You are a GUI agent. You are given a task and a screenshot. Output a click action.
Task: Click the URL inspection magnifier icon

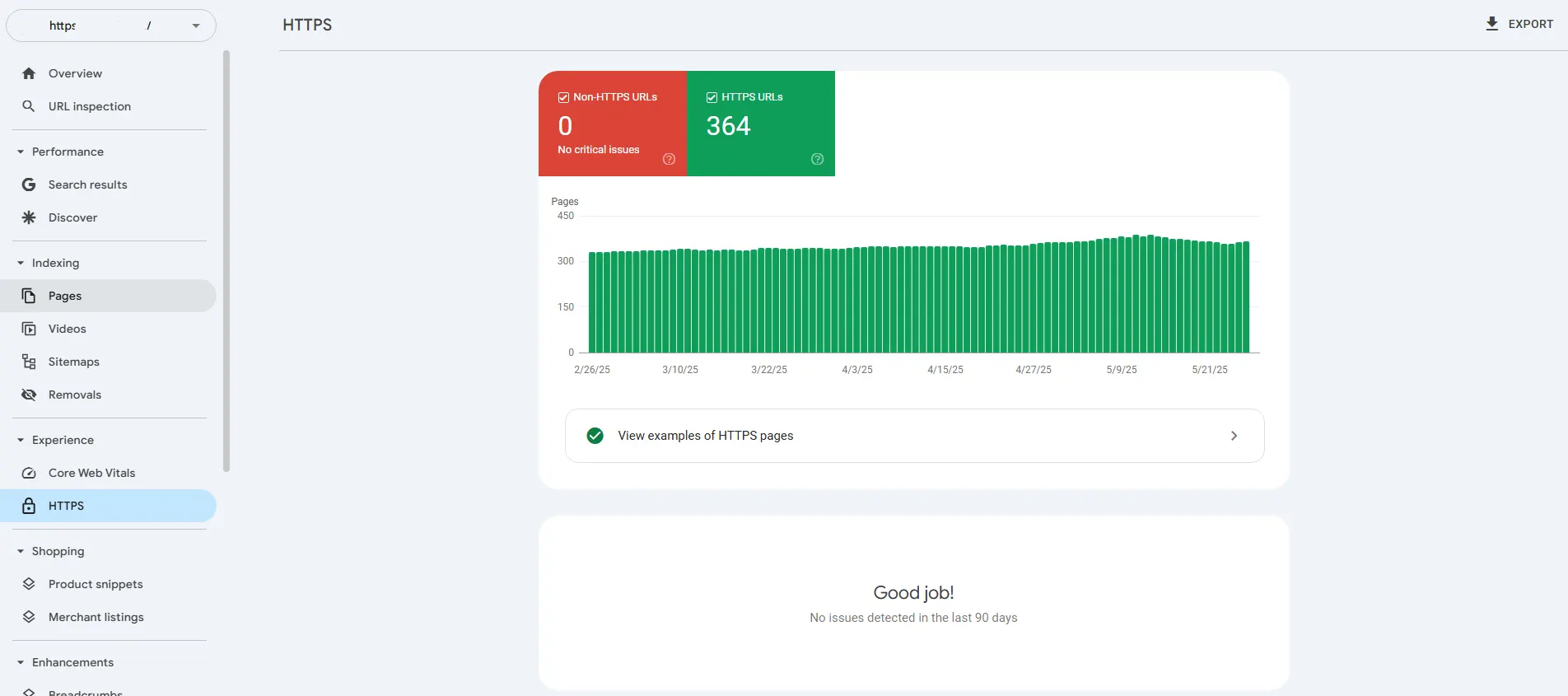29,106
